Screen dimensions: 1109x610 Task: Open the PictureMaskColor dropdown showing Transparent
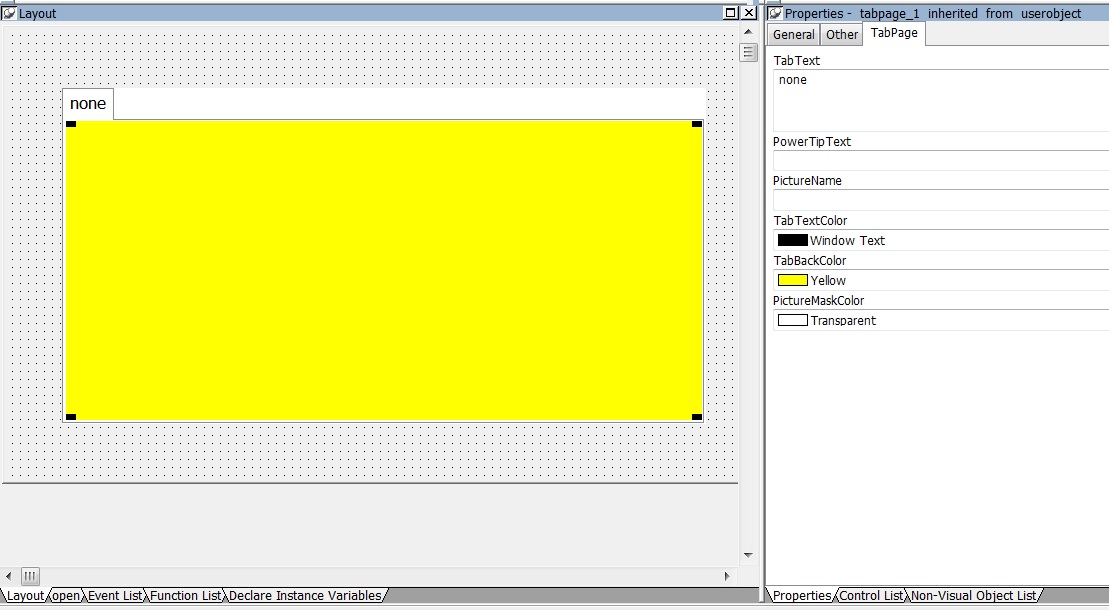tap(940, 320)
